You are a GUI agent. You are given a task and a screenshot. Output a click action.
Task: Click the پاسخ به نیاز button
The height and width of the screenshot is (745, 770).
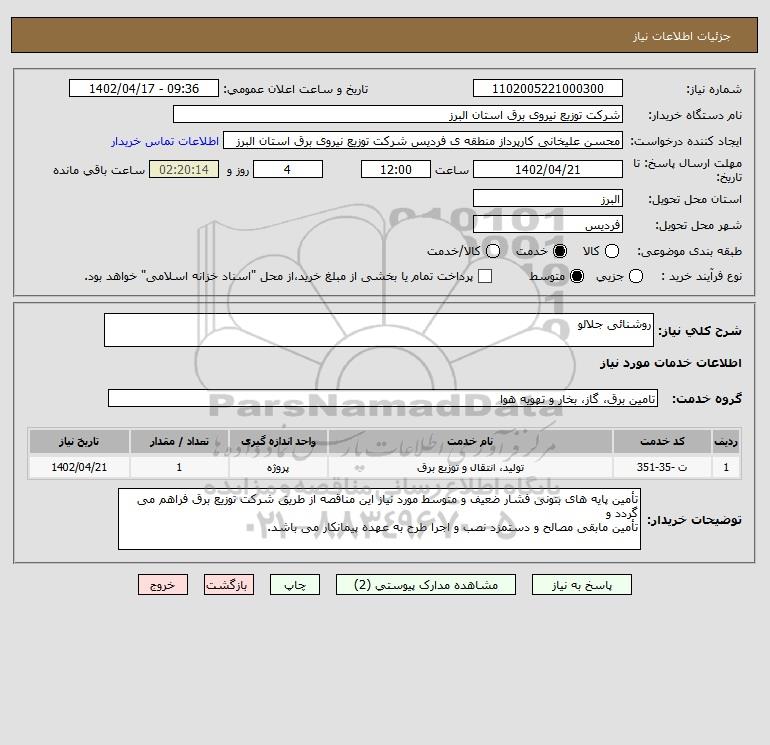point(582,585)
